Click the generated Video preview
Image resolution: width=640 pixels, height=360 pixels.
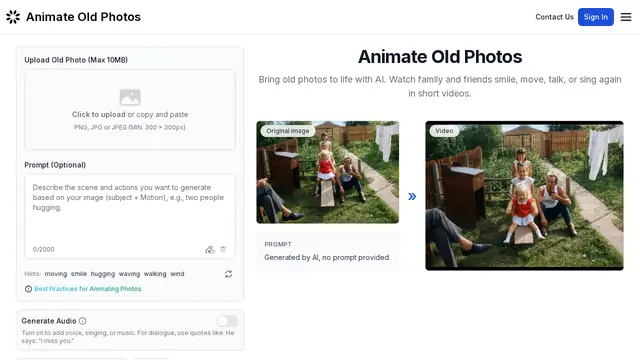(524, 196)
